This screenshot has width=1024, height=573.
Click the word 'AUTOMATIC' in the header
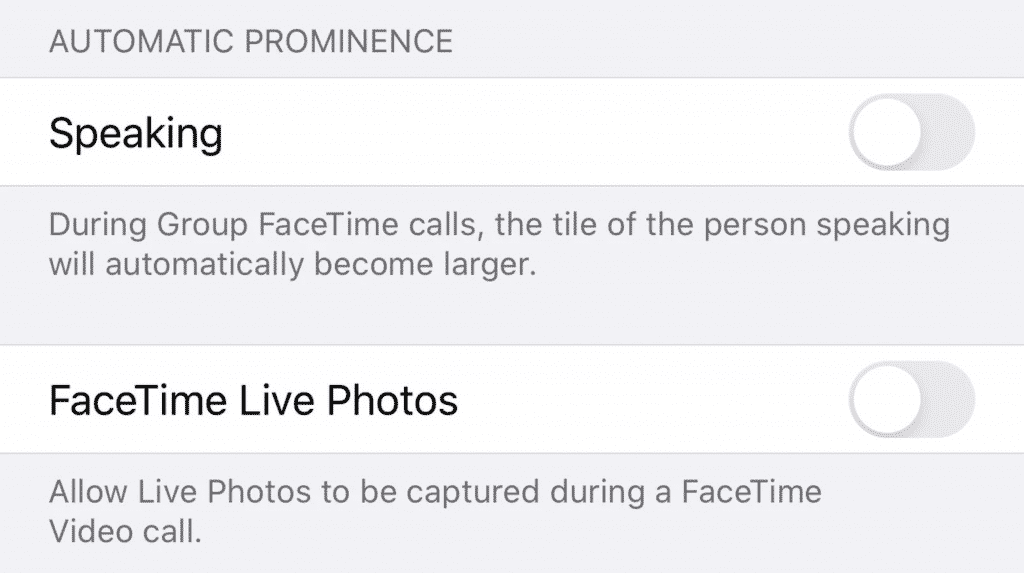point(140,42)
